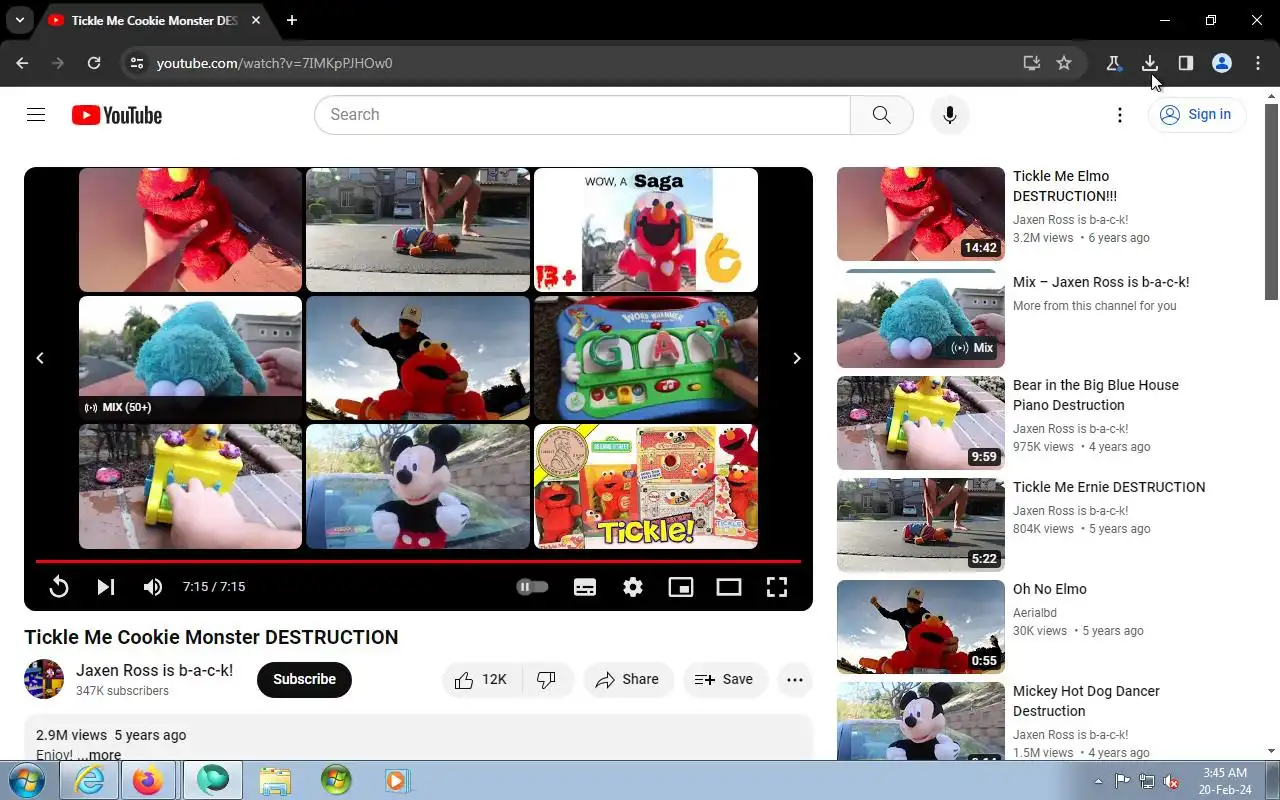
Task: Skip to the next video
Action: click(x=106, y=587)
